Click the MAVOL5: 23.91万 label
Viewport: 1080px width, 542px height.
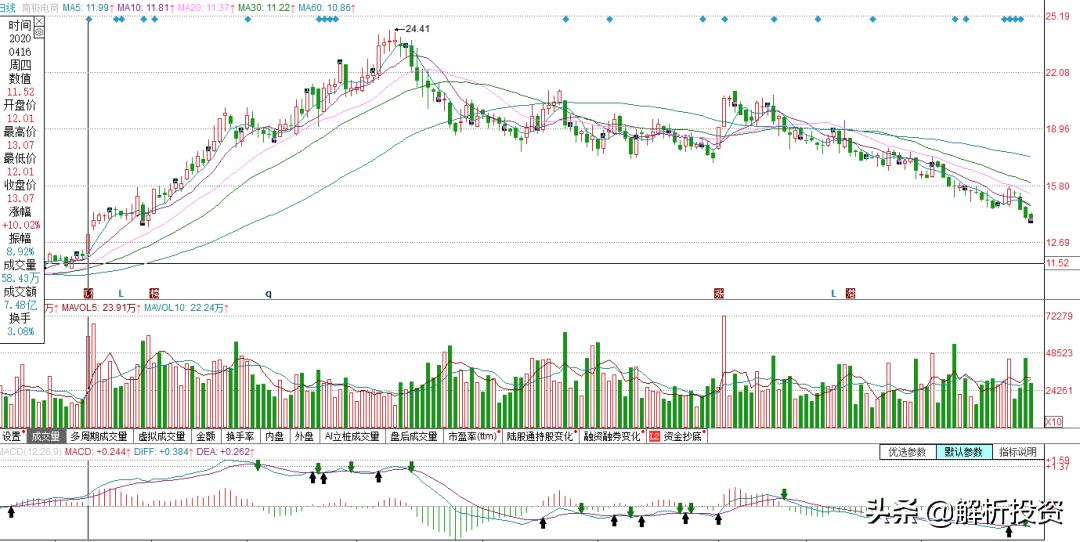pos(98,308)
